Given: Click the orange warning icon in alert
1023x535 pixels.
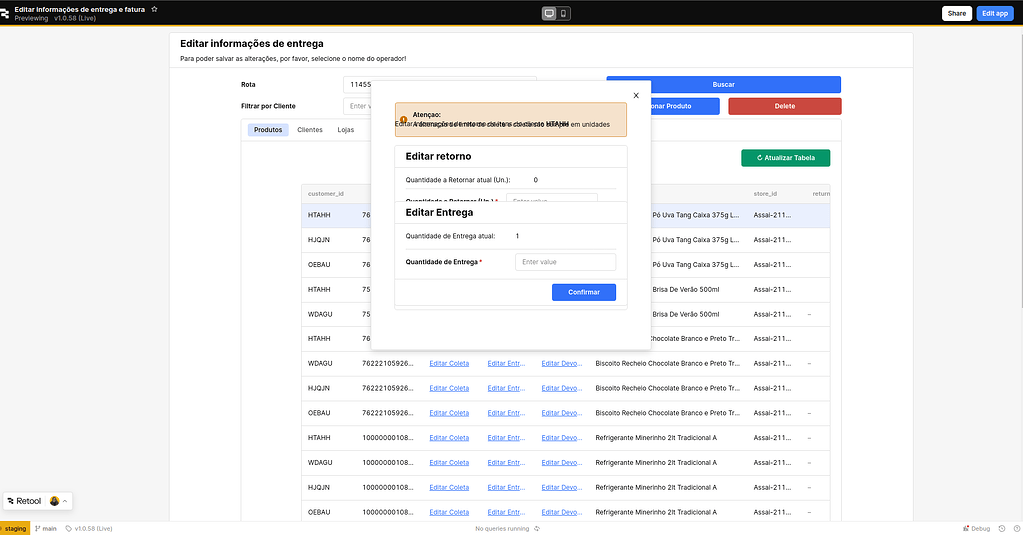Looking at the screenshot, I should click(403, 119).
